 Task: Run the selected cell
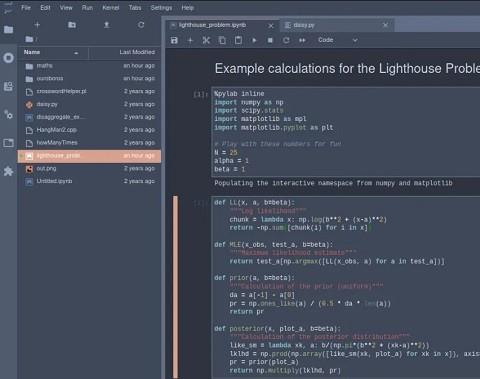tap(254, 40)
